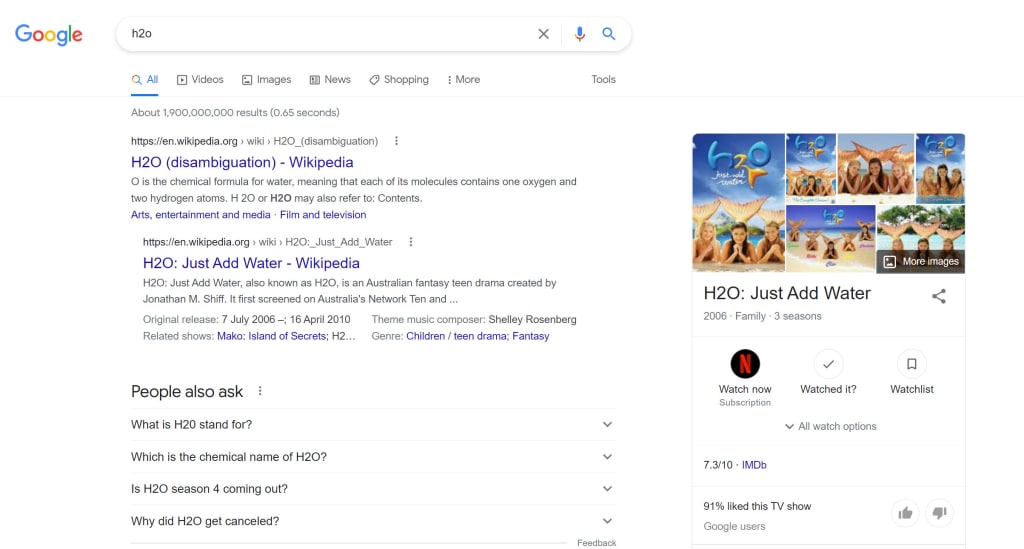Viewport: 1024px width, 549px height.
Task: Switch to the News tab
Action: [x=330, y=80]
